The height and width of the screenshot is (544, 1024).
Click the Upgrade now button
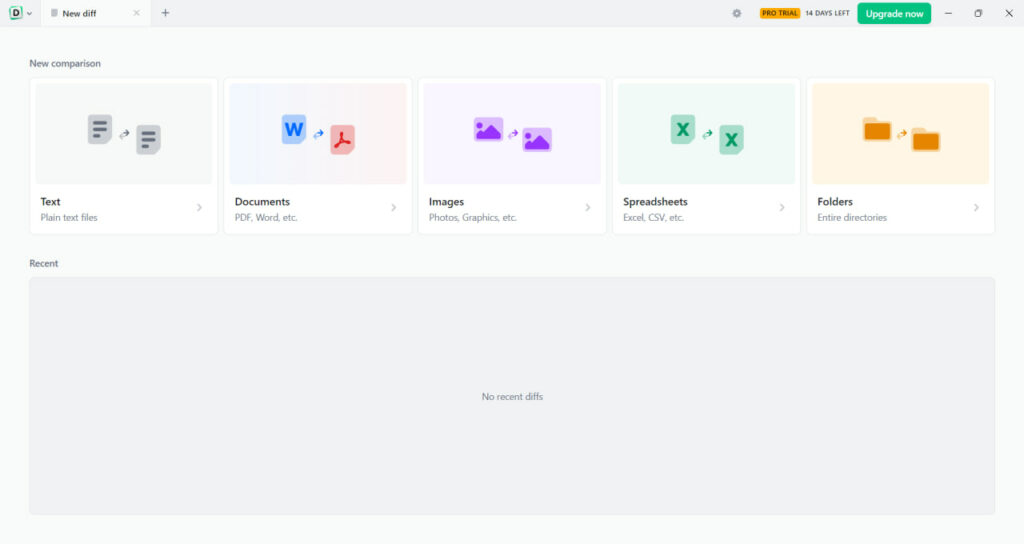tap(894, 13)
